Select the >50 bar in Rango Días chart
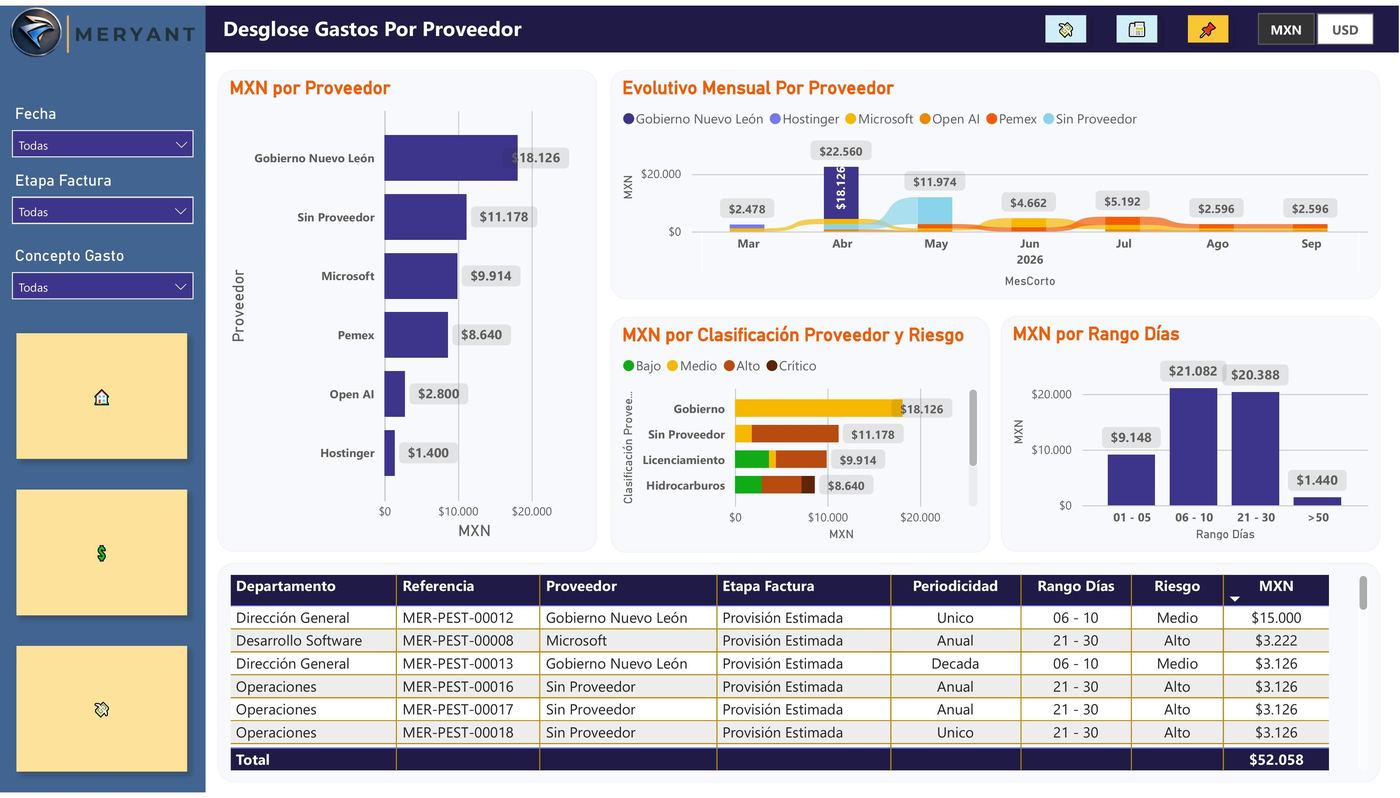Screen dimensions: 1400x798 (x=1317, y=501)
